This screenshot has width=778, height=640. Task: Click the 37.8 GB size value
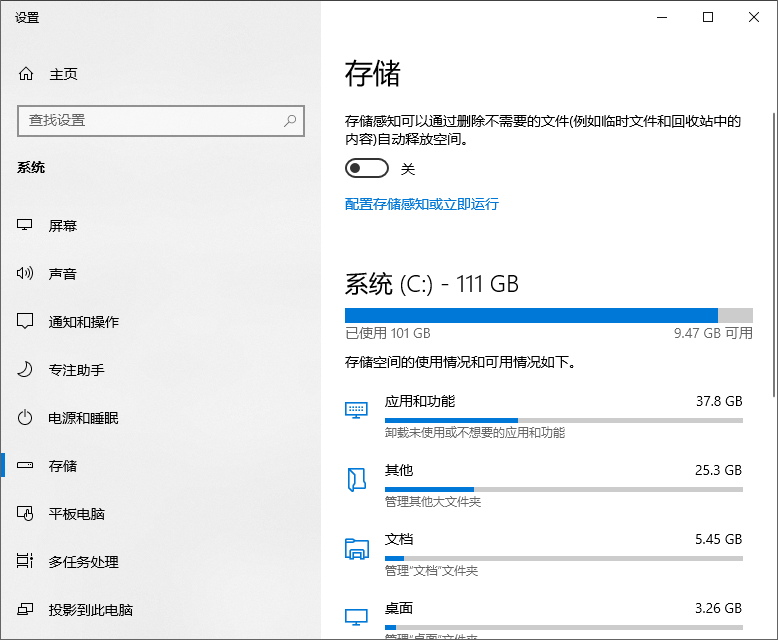tap(719, 401)
